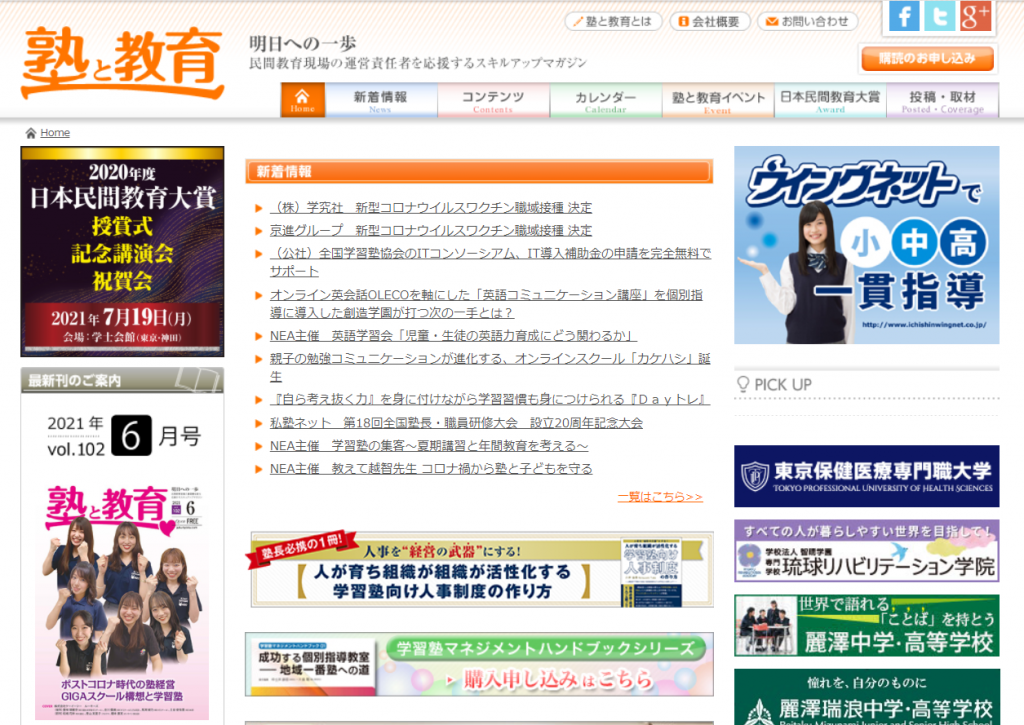The width and height of the screenshot is (1024, 725).
Task: Open the 日本民間教育大賞 Award tab
Action: pyautogui.click(x=830, y=100)
